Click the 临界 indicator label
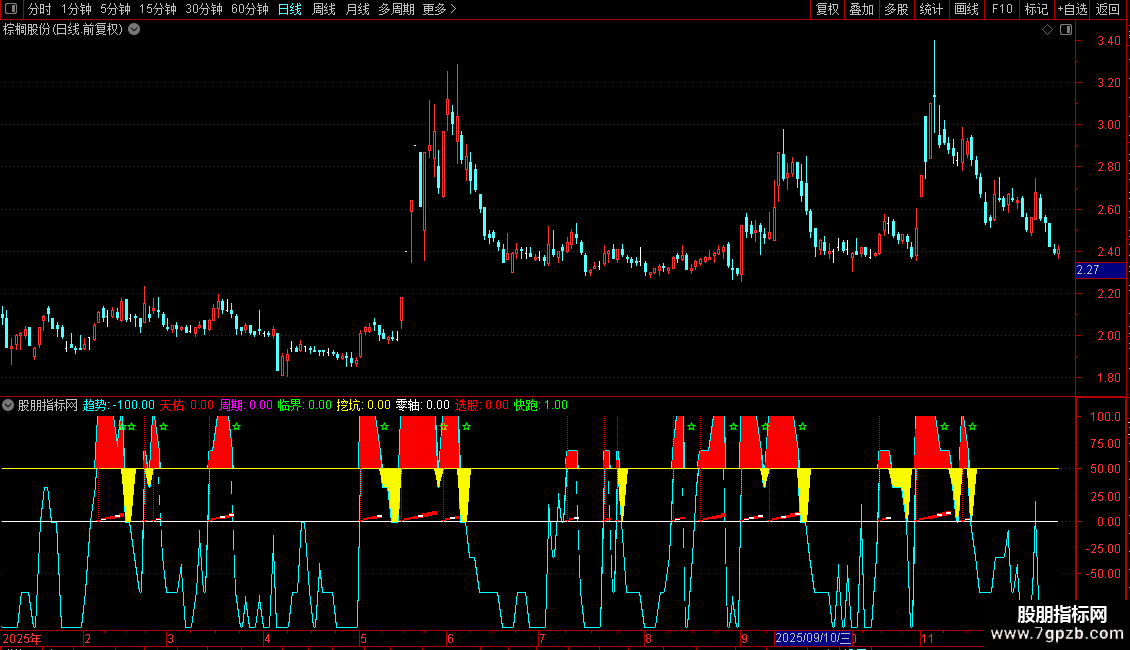 [305, 405]
